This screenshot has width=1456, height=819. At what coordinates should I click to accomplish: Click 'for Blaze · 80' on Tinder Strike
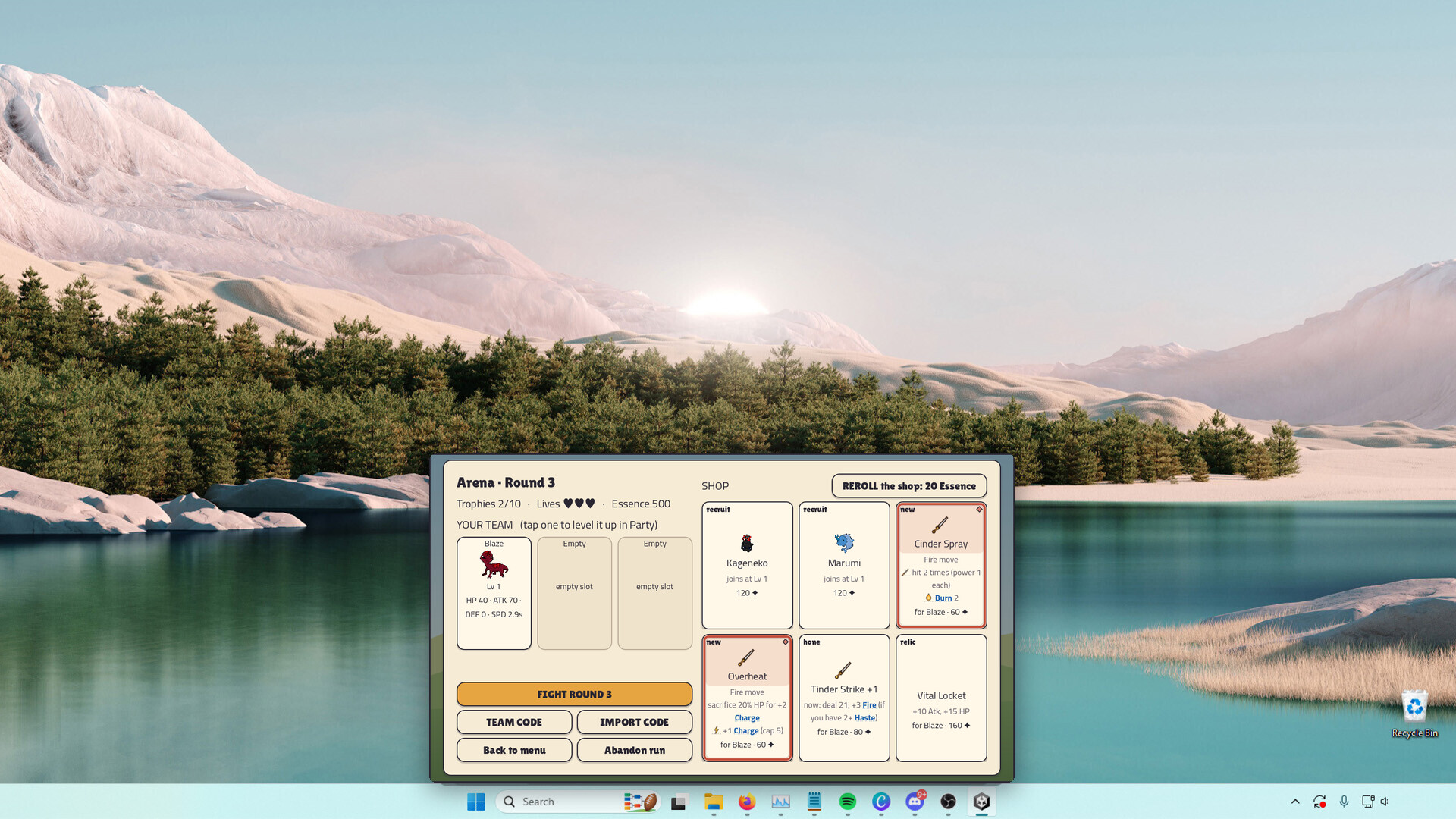tap(844, 732)
